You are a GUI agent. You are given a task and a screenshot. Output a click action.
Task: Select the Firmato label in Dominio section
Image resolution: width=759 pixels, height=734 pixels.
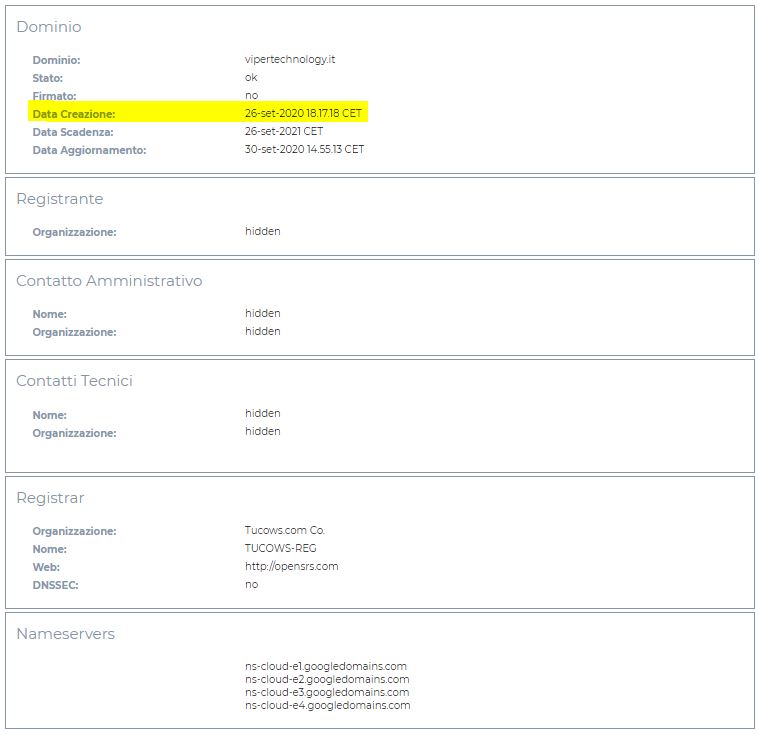54,96
